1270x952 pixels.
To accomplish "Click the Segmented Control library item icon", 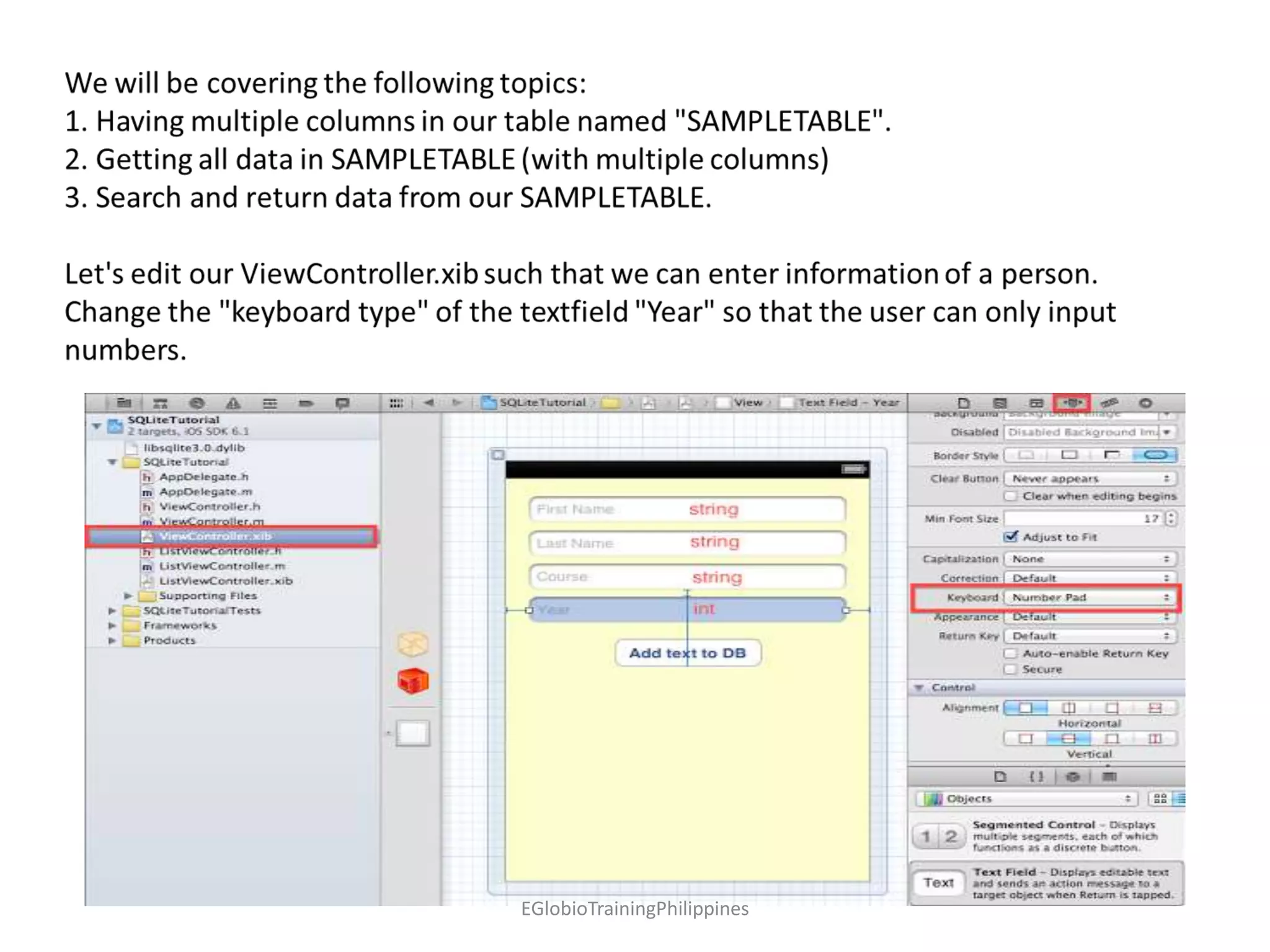I will click(x=938, y=837).
